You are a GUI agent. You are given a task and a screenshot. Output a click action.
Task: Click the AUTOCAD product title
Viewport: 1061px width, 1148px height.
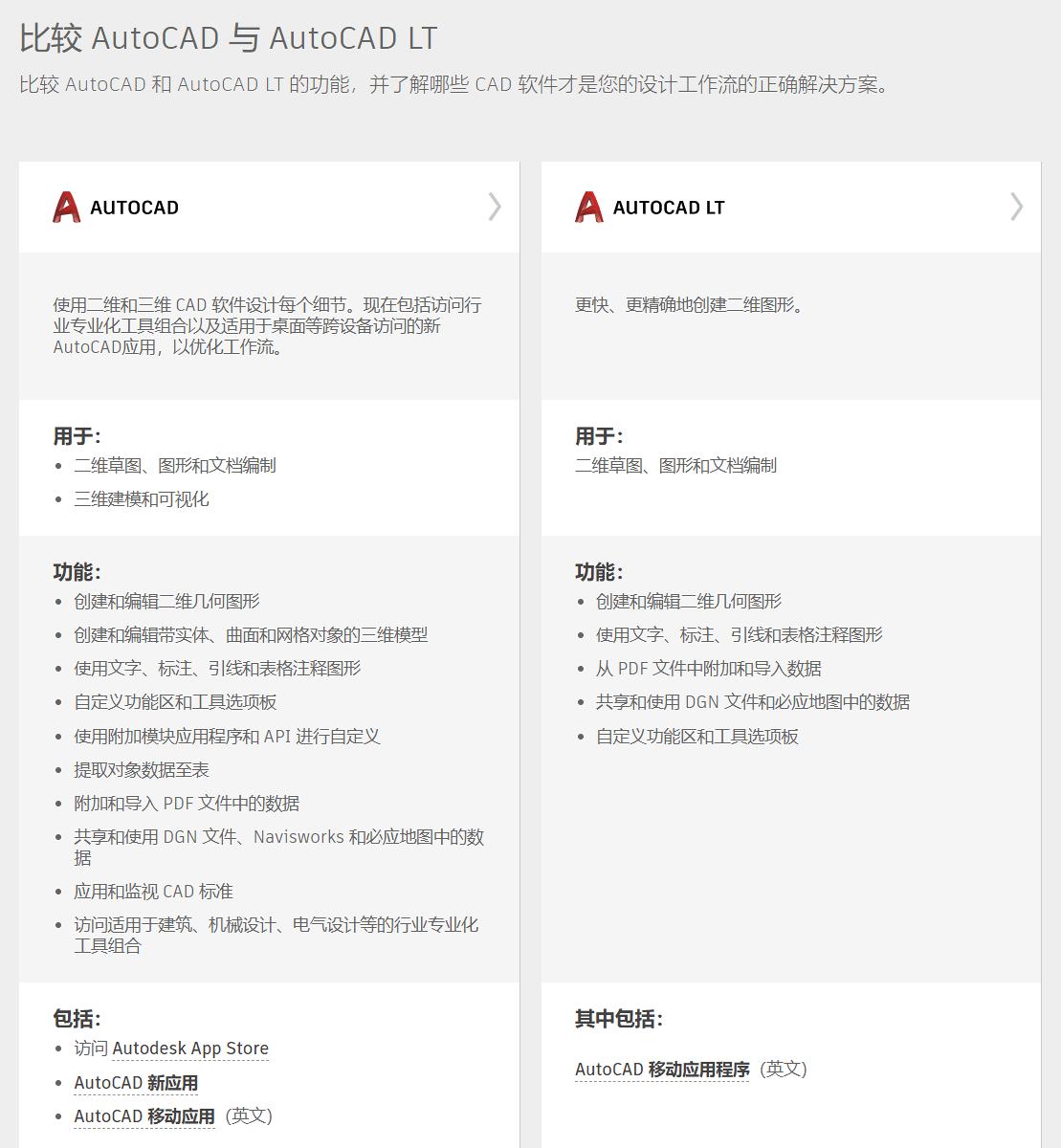coord(134,208)
